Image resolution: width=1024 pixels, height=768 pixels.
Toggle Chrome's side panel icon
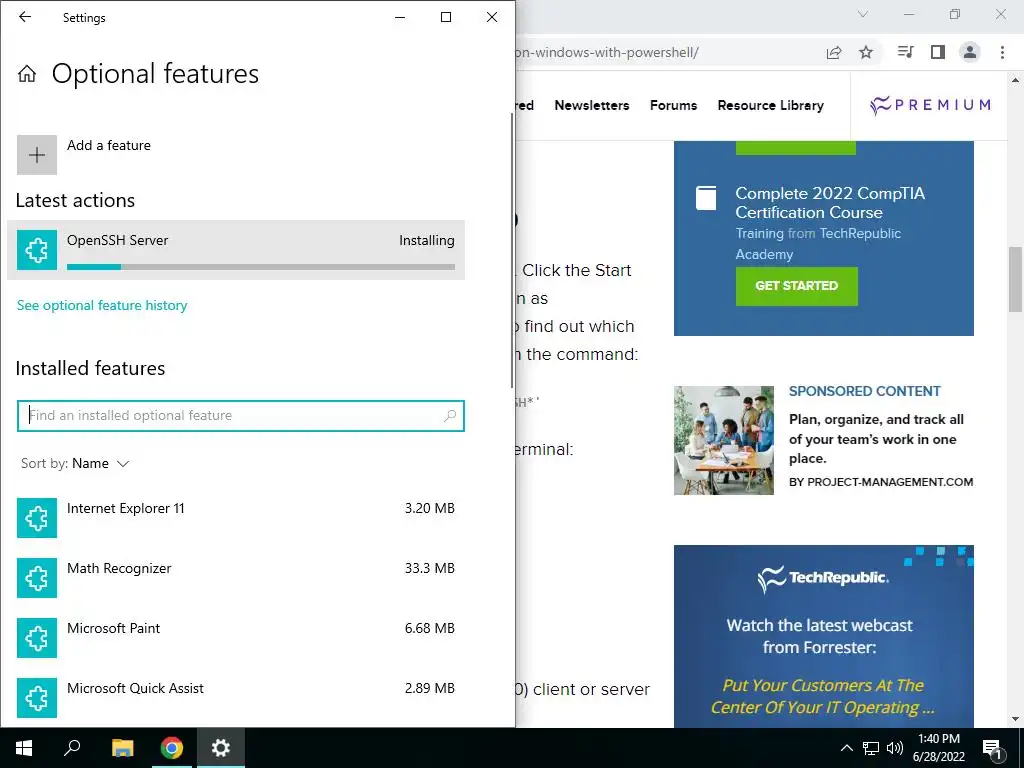click(938, 52)
